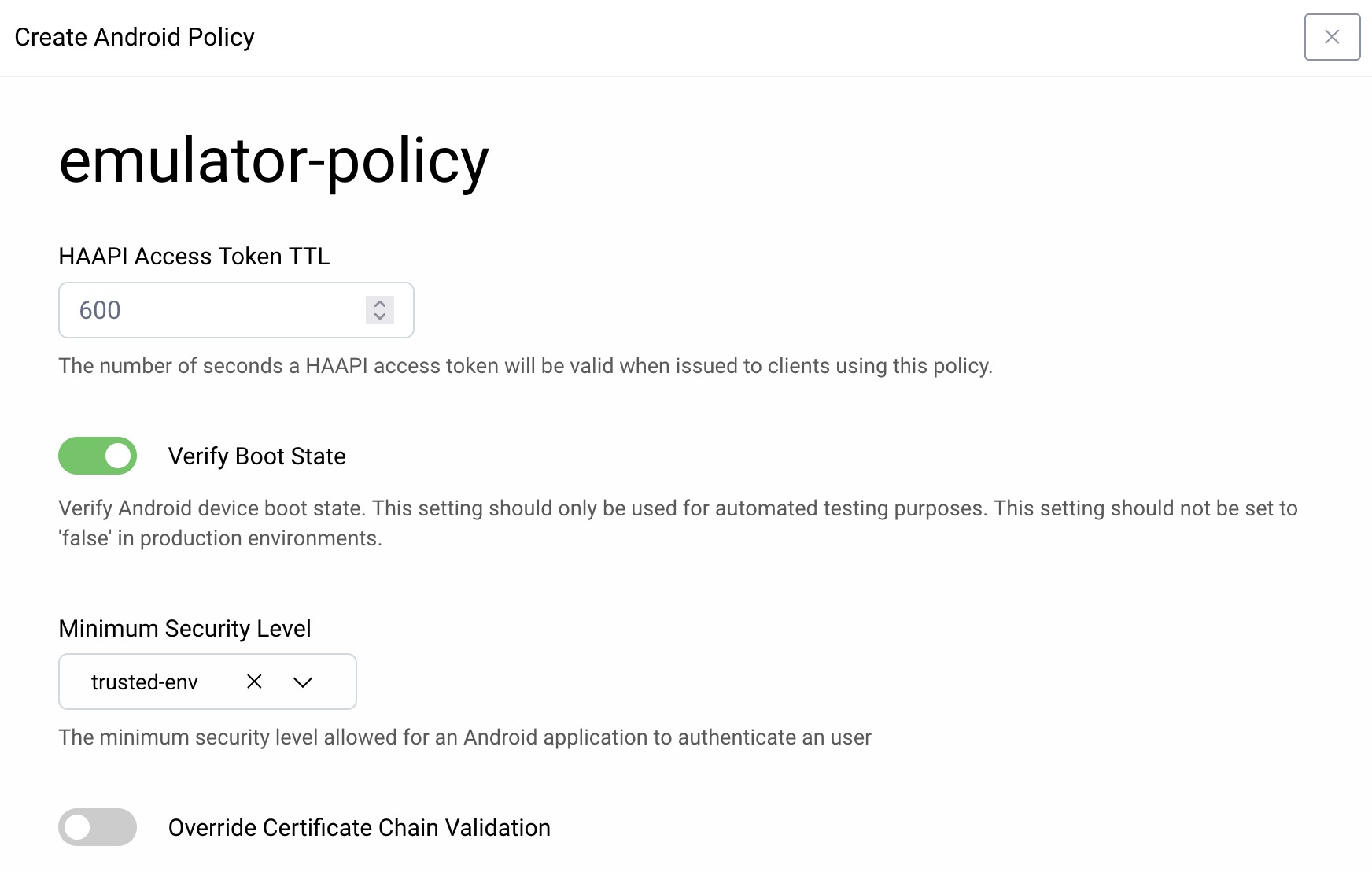Enable Override Certificate Chain Validation toggle
This screenshot has height=872, width=1372.
[98, 827]
